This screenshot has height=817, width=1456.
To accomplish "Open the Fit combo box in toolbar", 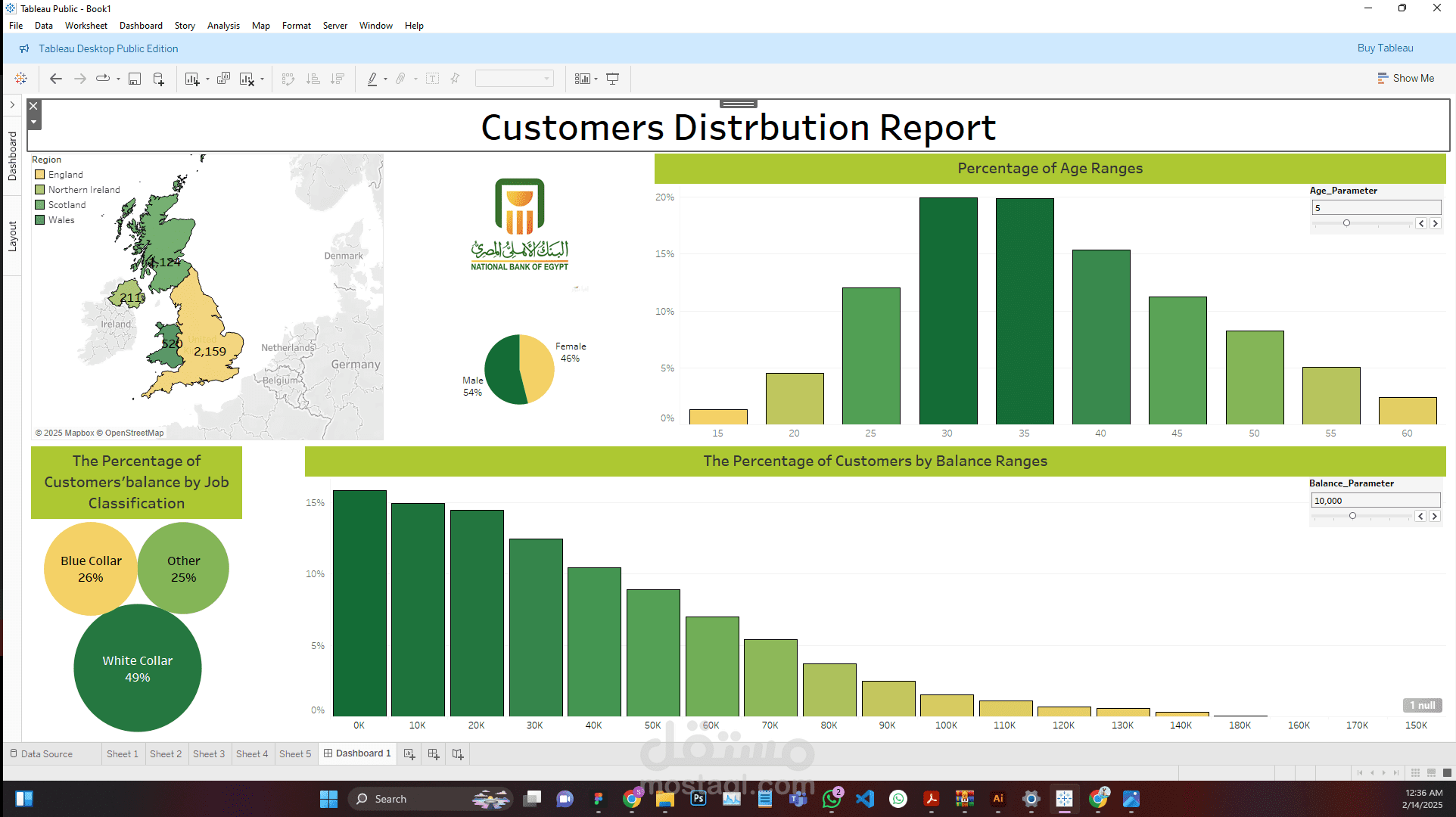I will point(514,79).
